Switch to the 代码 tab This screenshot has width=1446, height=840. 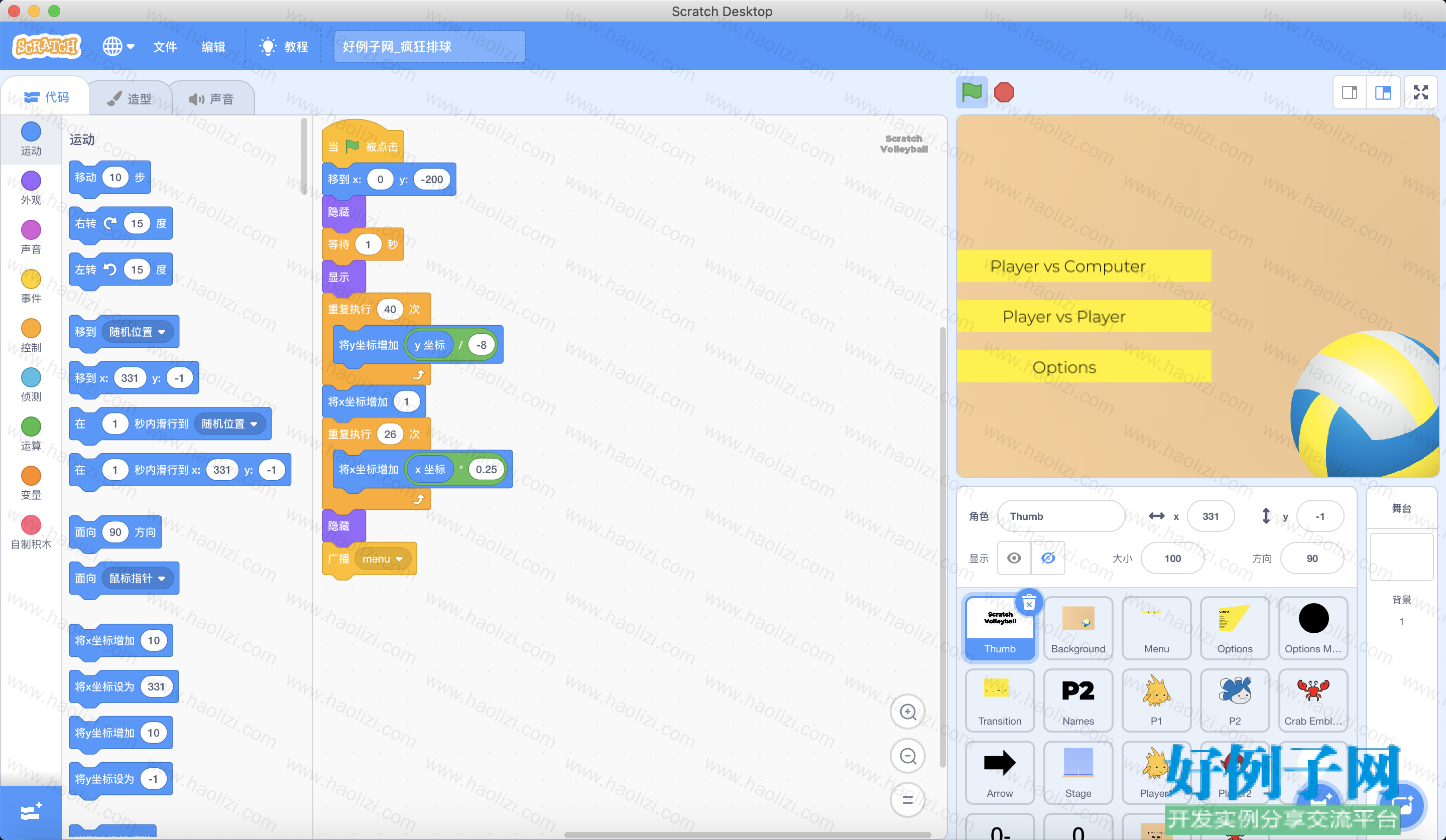[46, 97]
